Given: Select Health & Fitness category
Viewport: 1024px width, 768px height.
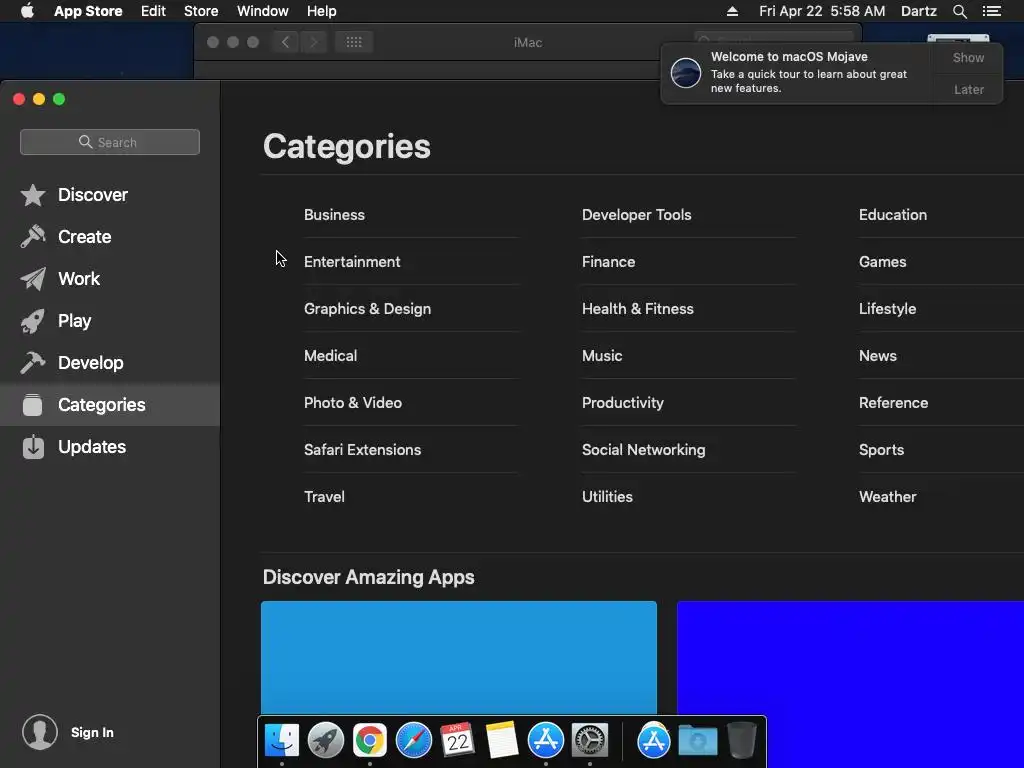Looking at the screenshot, I should pos(637,309).
